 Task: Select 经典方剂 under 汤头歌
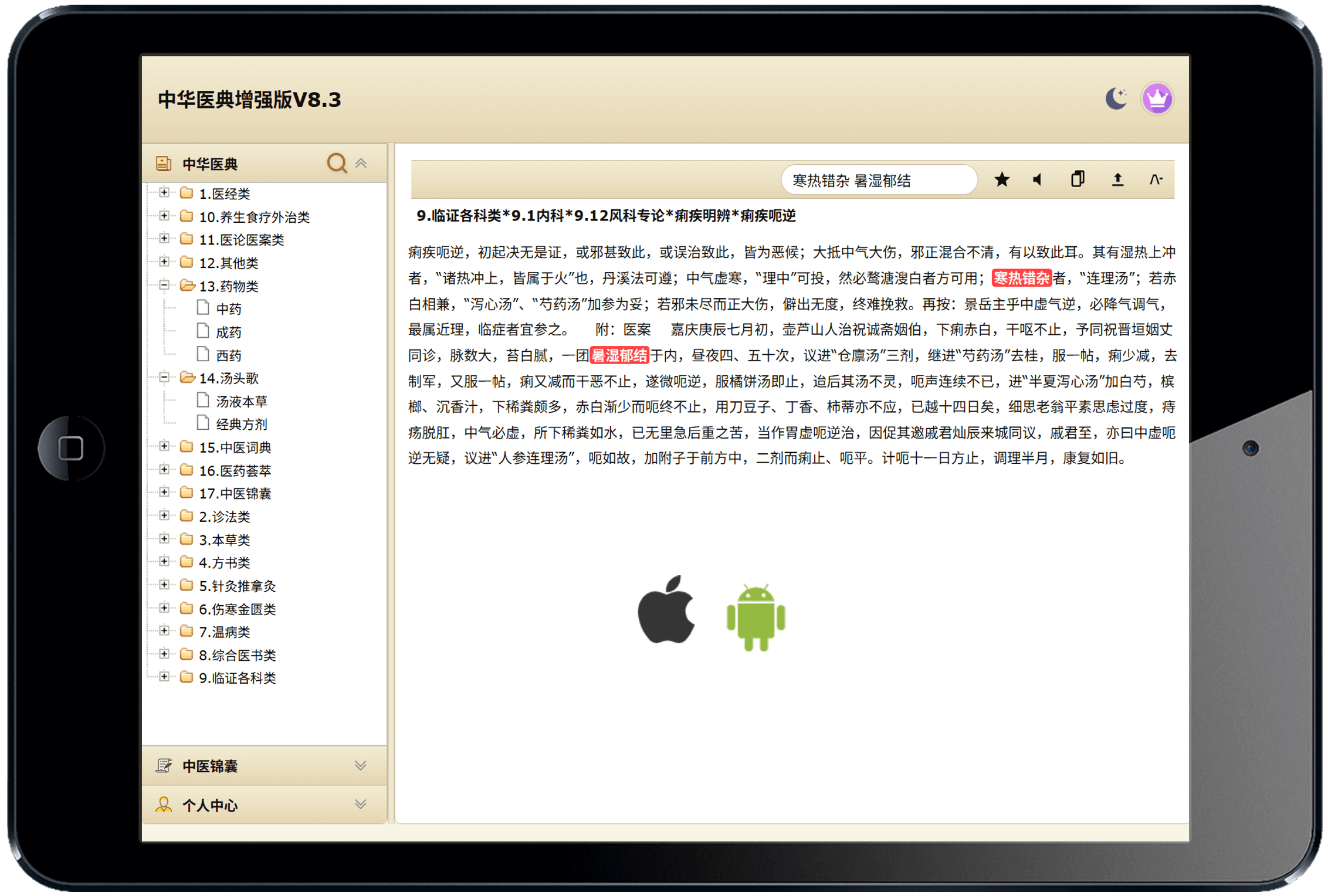[x=241, y=424]
